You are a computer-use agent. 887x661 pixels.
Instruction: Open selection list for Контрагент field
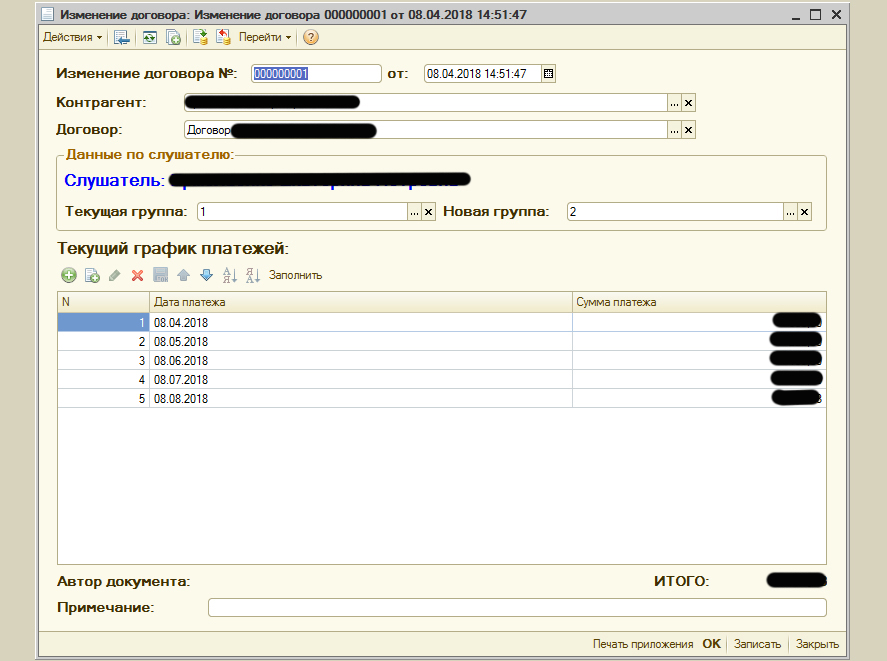[x=674, y=102]
